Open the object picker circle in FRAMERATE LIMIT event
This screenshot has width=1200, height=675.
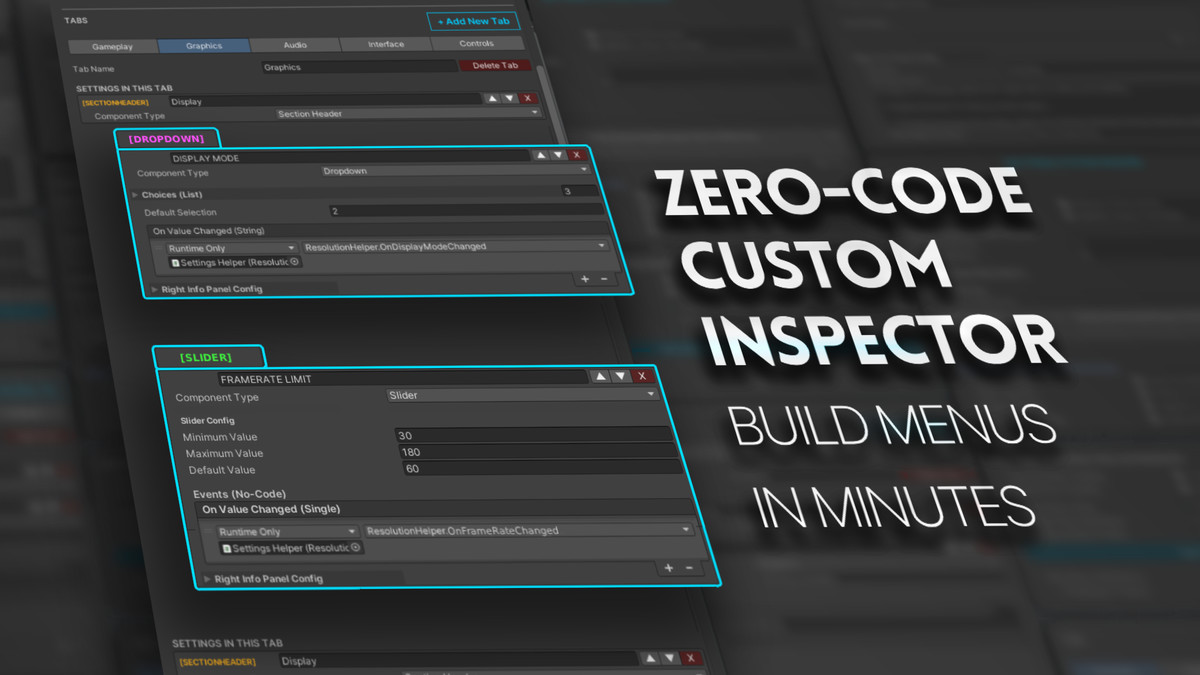click(x=356, y=549)
